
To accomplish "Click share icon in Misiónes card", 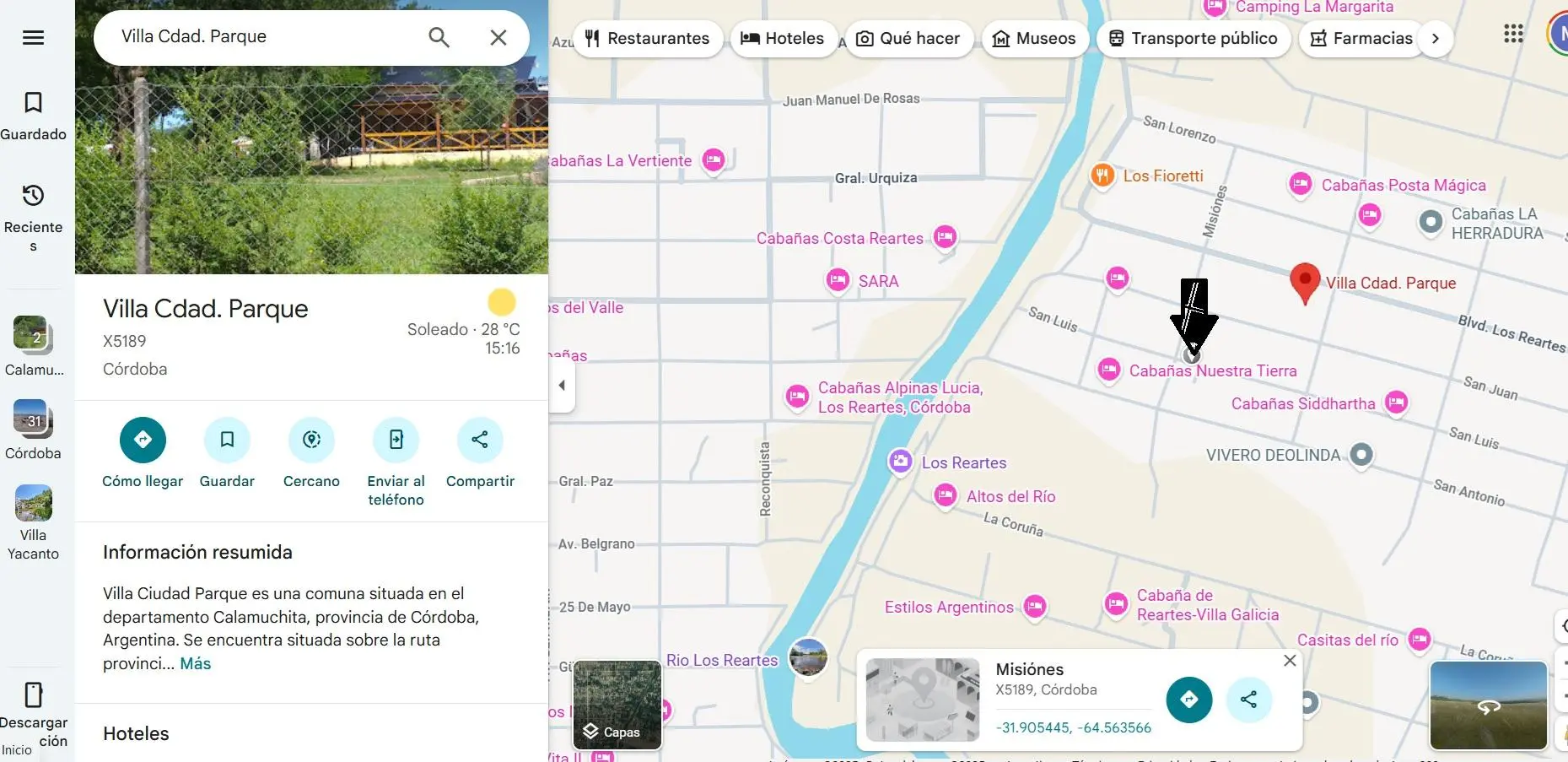I will [1249, 700].
